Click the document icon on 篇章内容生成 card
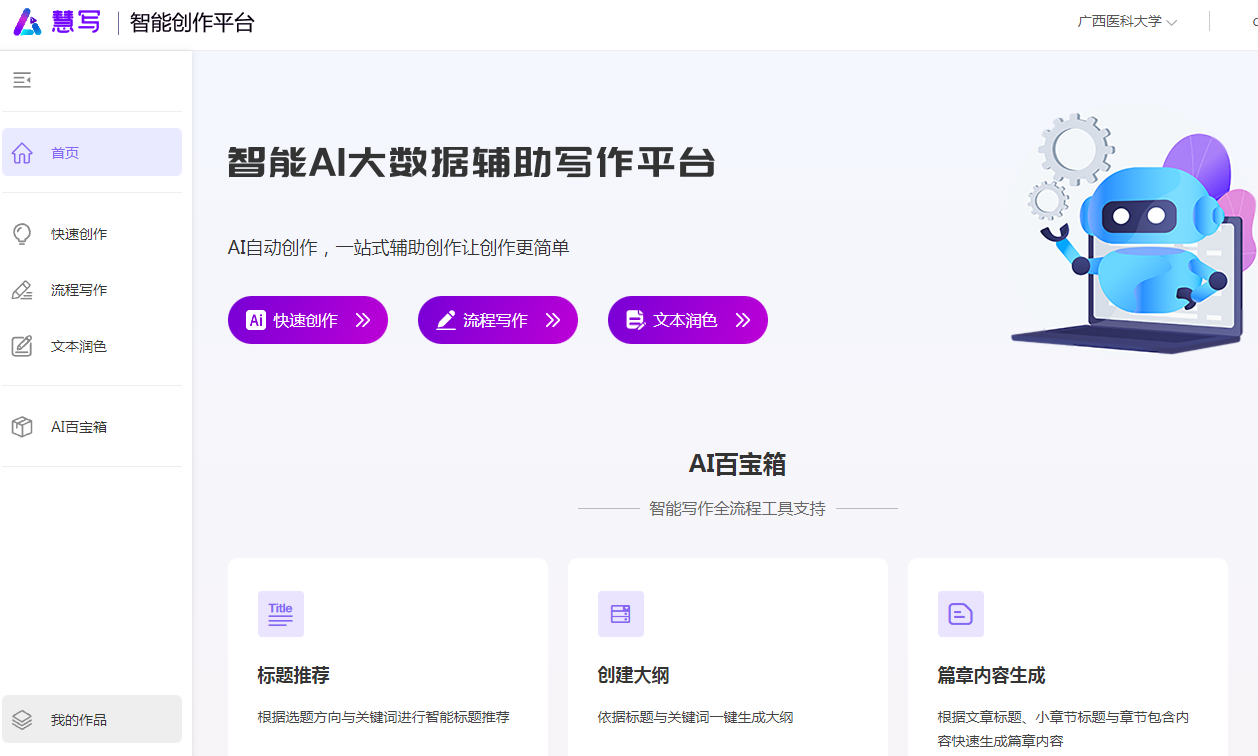The image size is (1258, 756). (960, 613)
